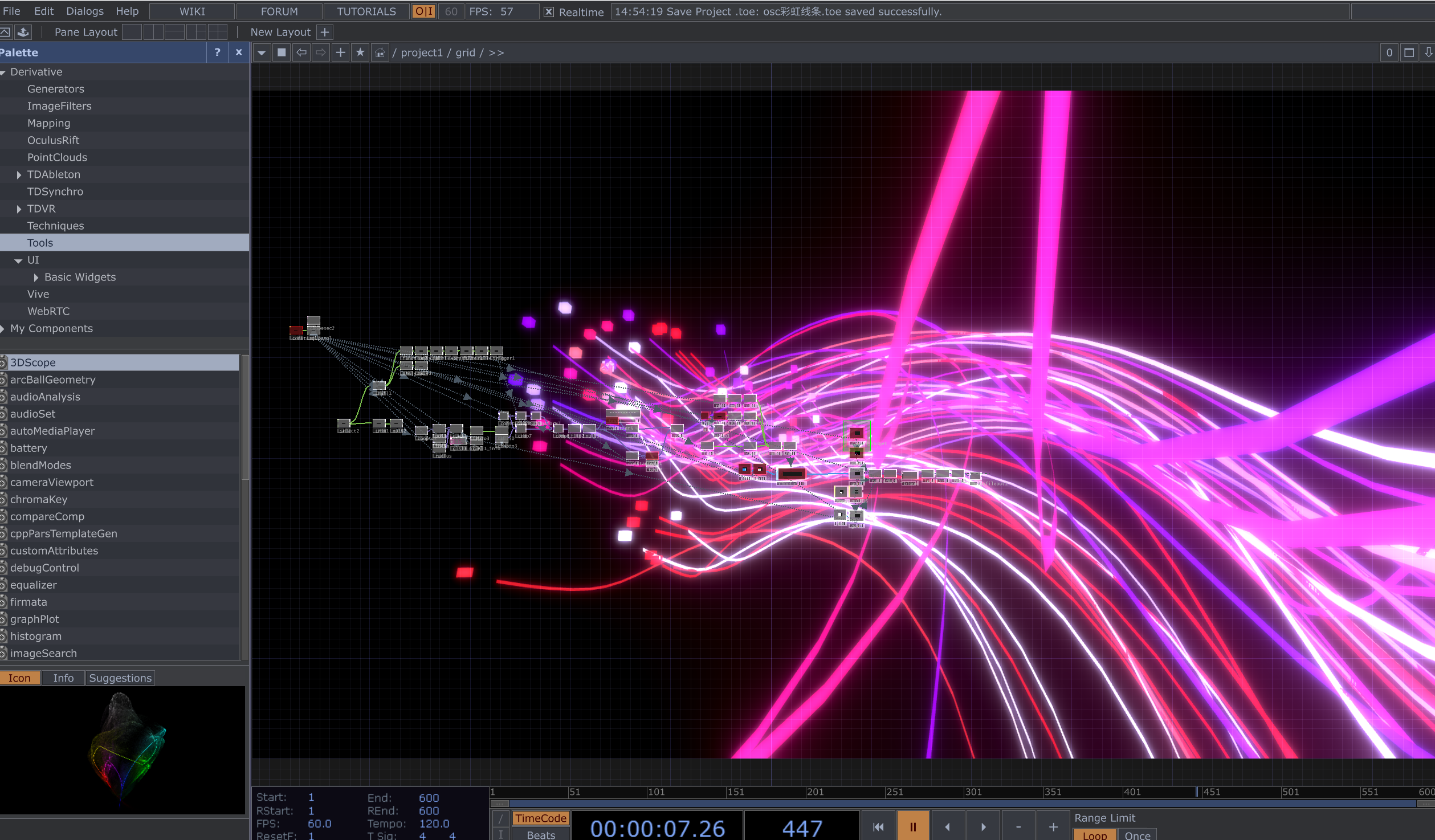Click the back navigation arrow in the path bar
The image size is (1435, 840).
click(x=301, y=52)
